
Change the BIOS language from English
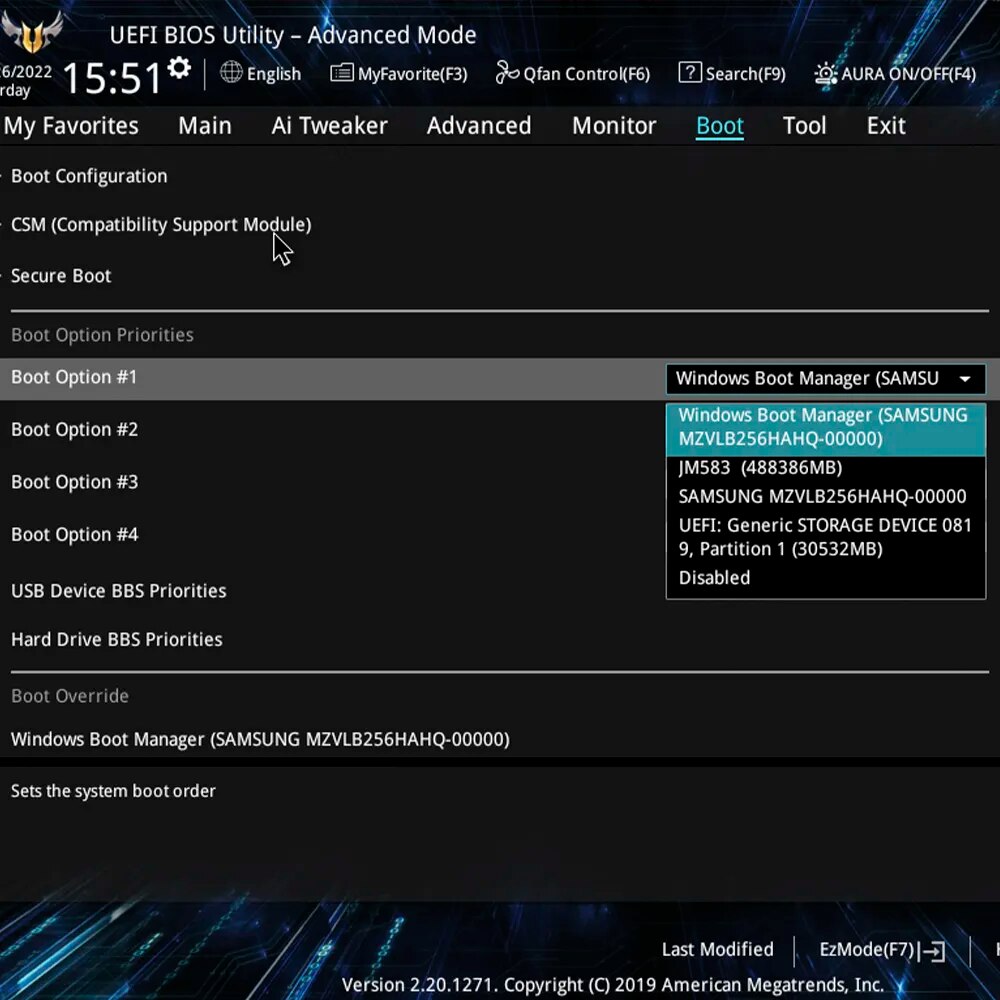[262, 73]
